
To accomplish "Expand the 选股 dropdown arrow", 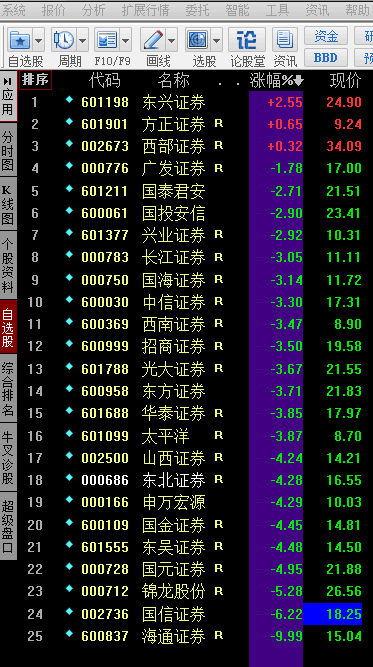I will point(216,41).
